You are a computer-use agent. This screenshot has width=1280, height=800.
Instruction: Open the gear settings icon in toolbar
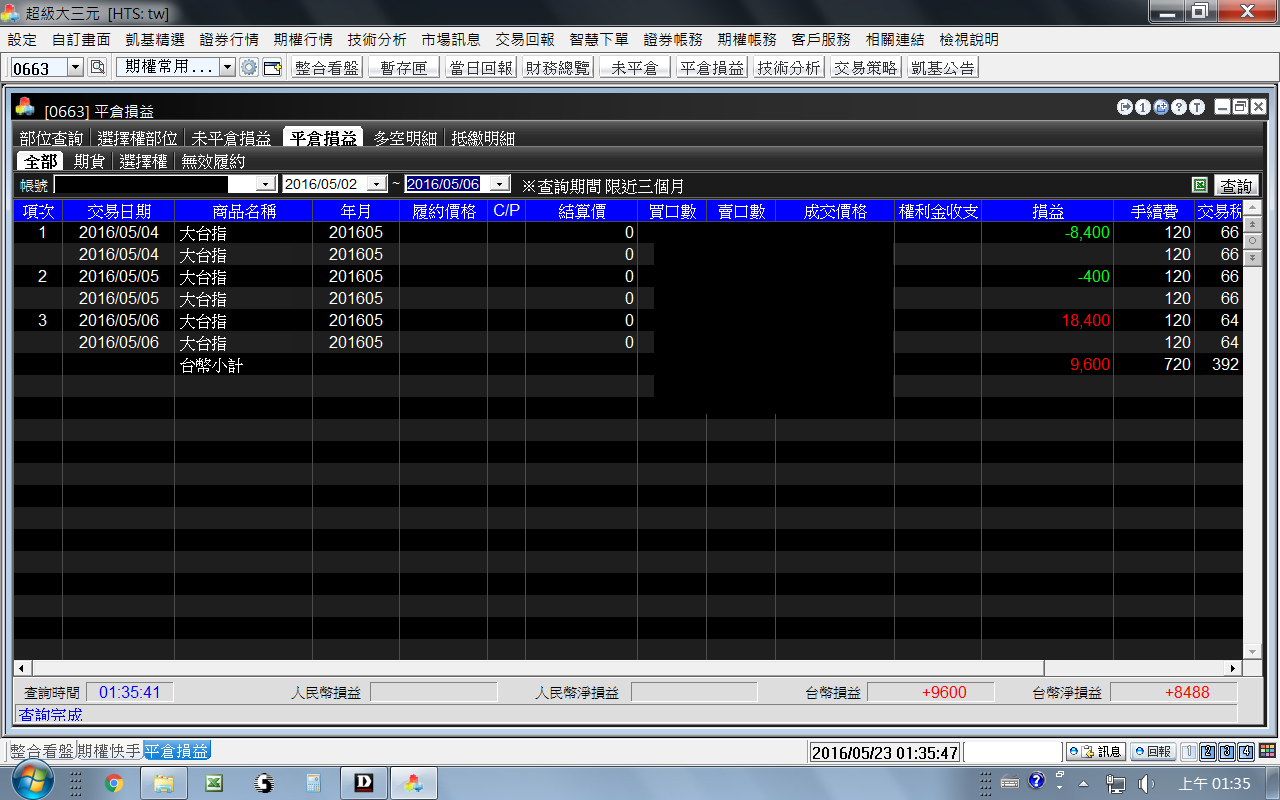click(x=249, y=68)
